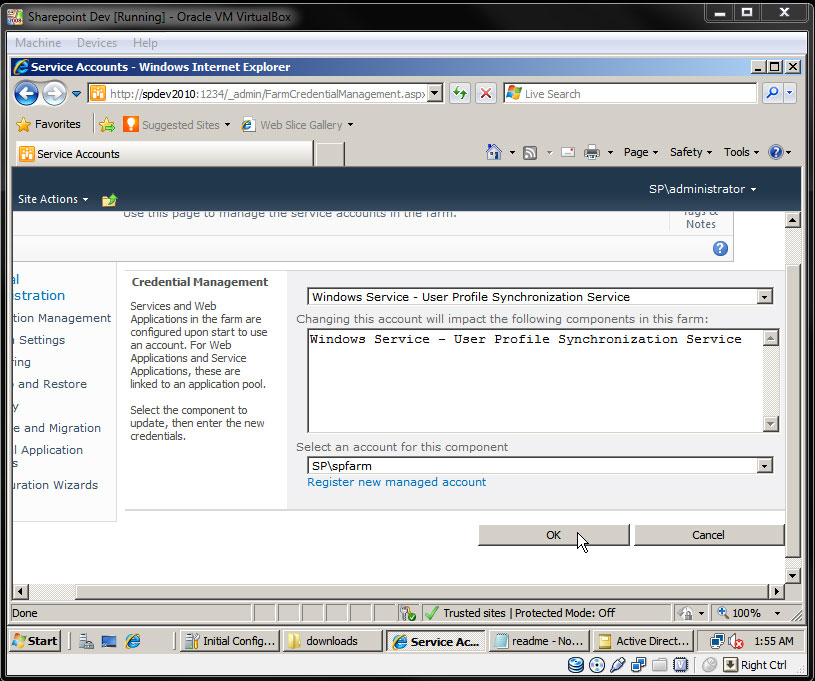Open the recent pages dropdown arrow

tap(76, 94)
